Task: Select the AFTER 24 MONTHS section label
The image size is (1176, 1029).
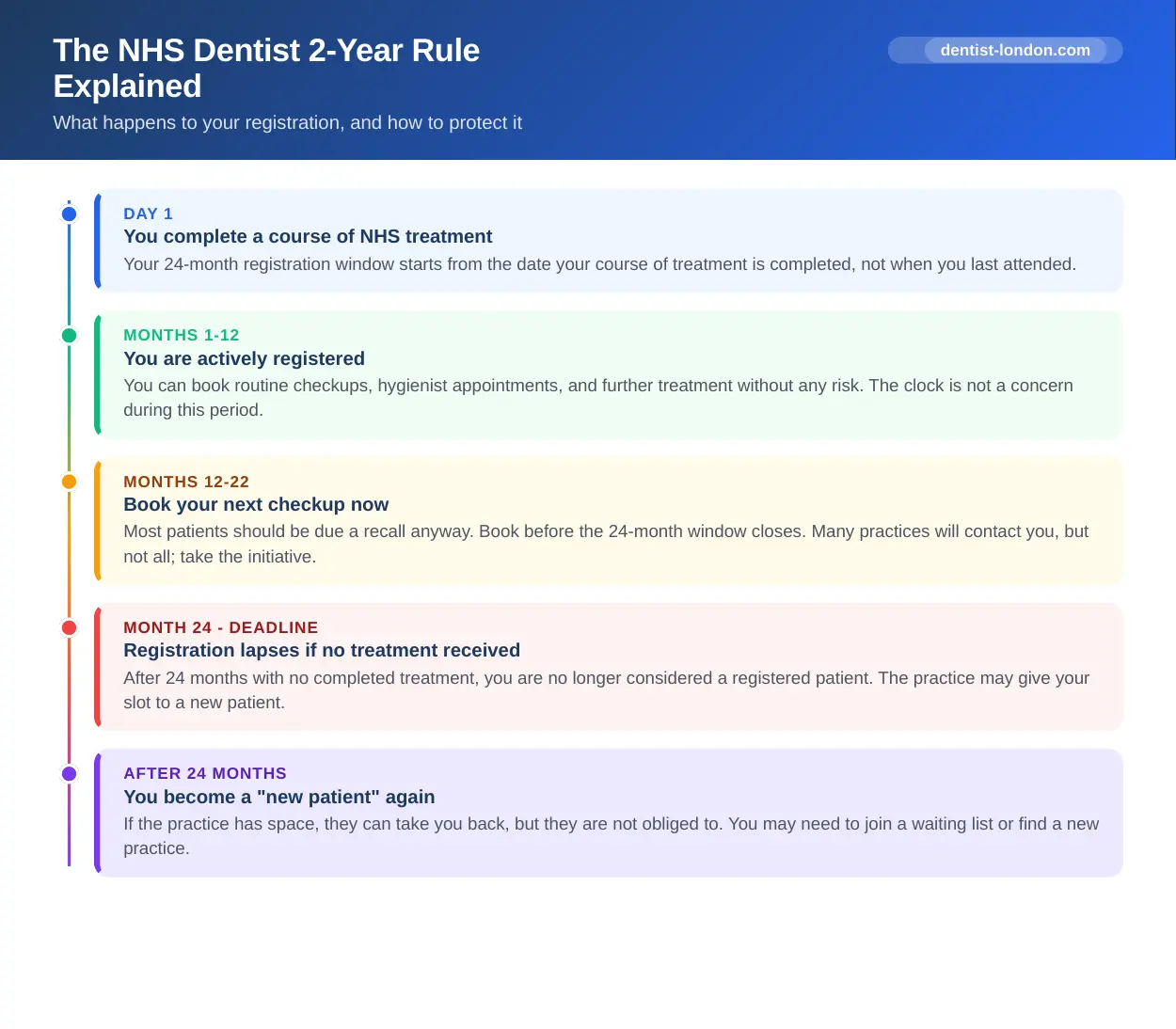Action: pyautogui.click(x=205, y=773)
